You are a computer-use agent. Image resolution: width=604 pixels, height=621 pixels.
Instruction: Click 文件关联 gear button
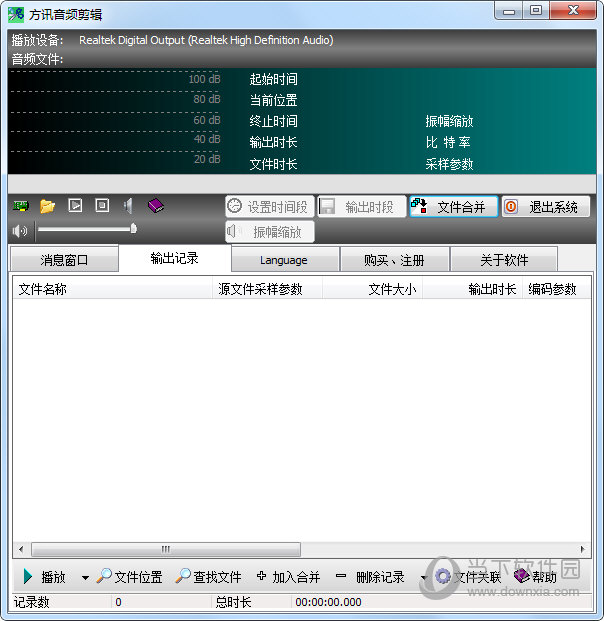pos(468,577)
